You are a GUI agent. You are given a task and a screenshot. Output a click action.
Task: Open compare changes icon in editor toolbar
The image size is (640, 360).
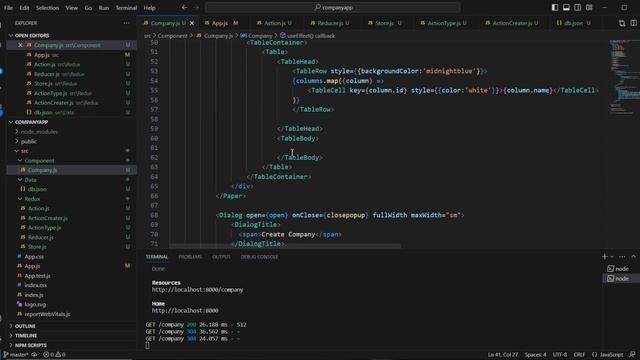[x=622, y=23]
